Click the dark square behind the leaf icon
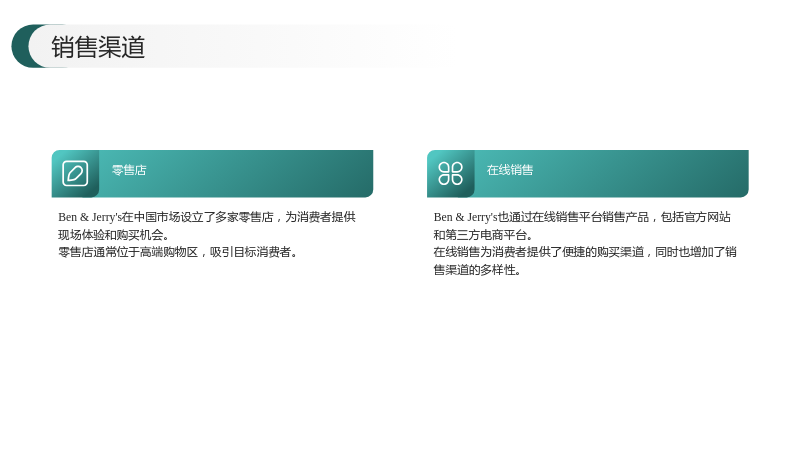The height and width of the screenshot is (450, 800). (x=75, y=173)
